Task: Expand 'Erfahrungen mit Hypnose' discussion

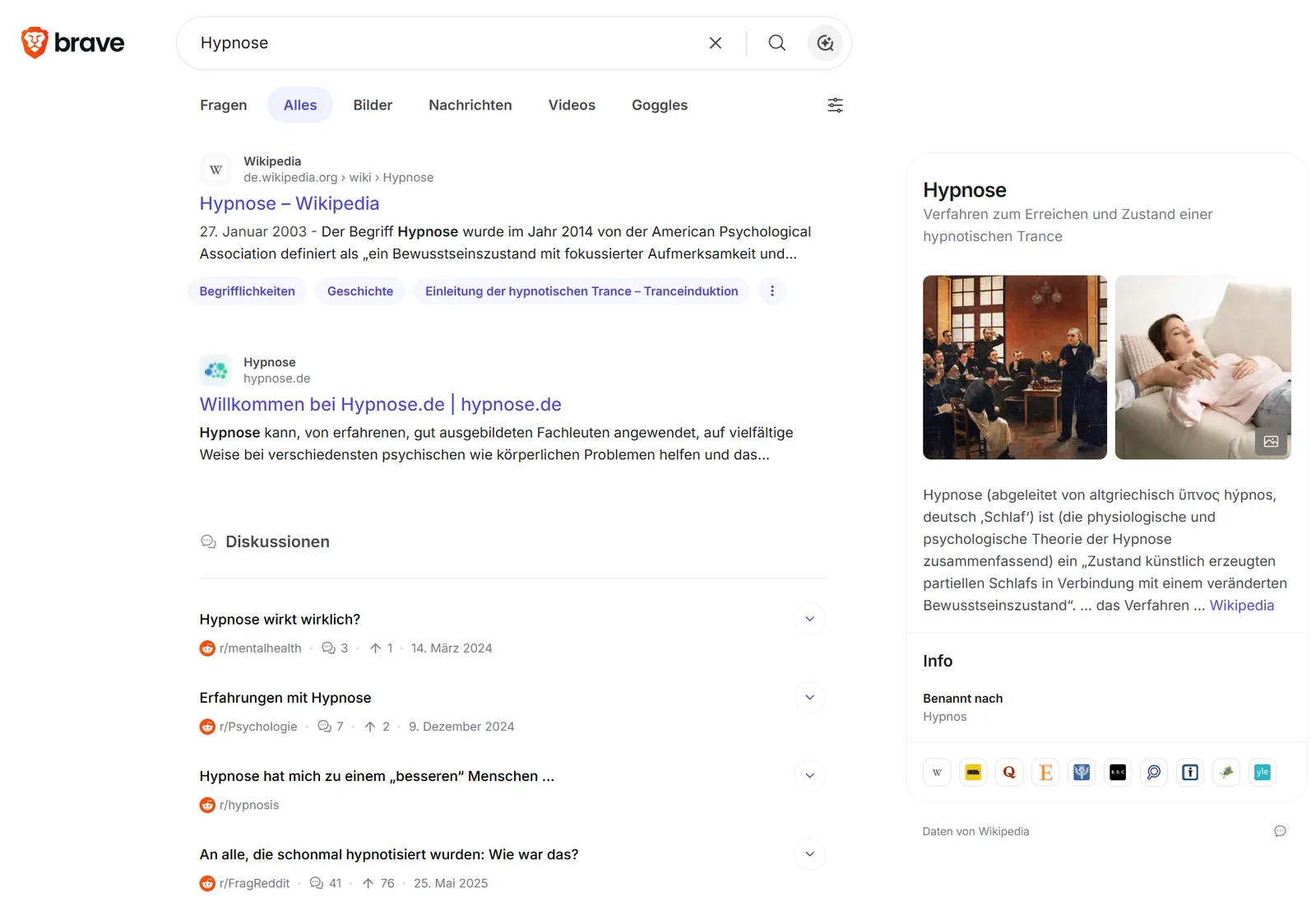Action: tap(809, 697)
